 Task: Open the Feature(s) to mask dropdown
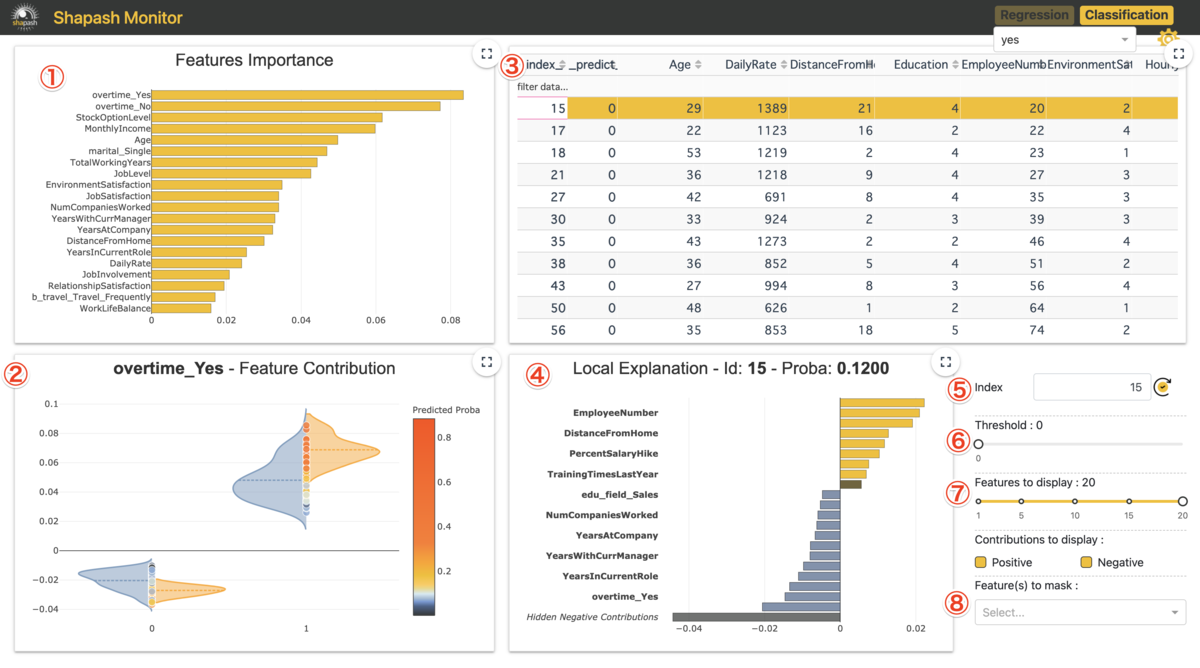coord(1080,612)
